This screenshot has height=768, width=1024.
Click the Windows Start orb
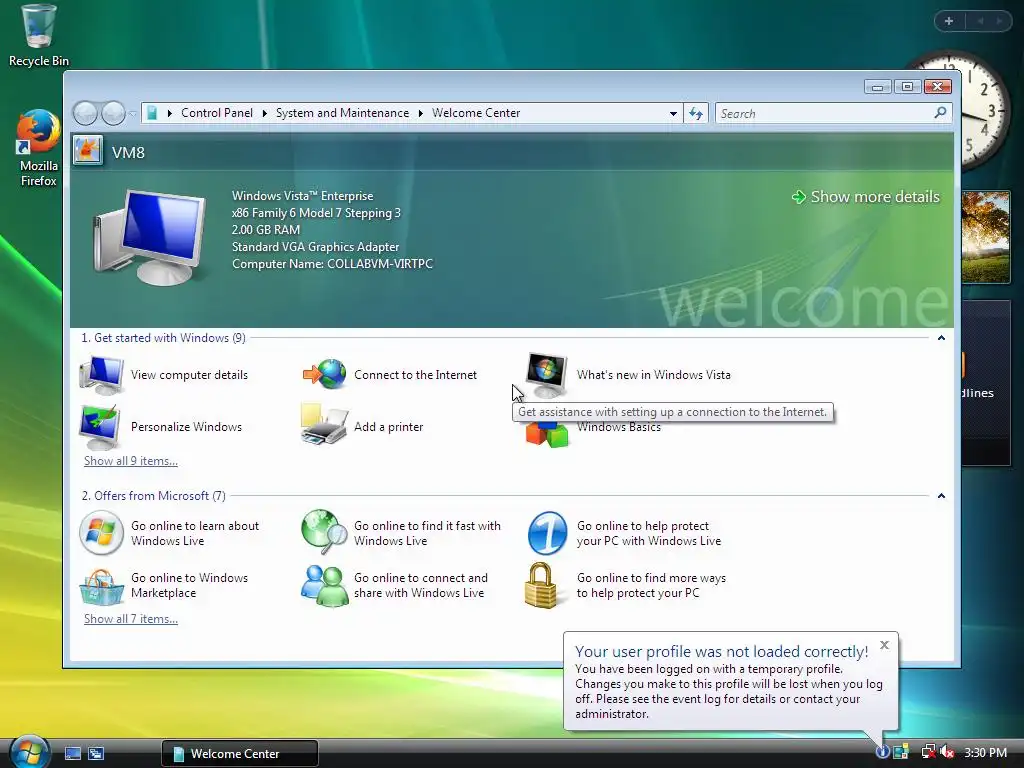(x=29, y=752)
